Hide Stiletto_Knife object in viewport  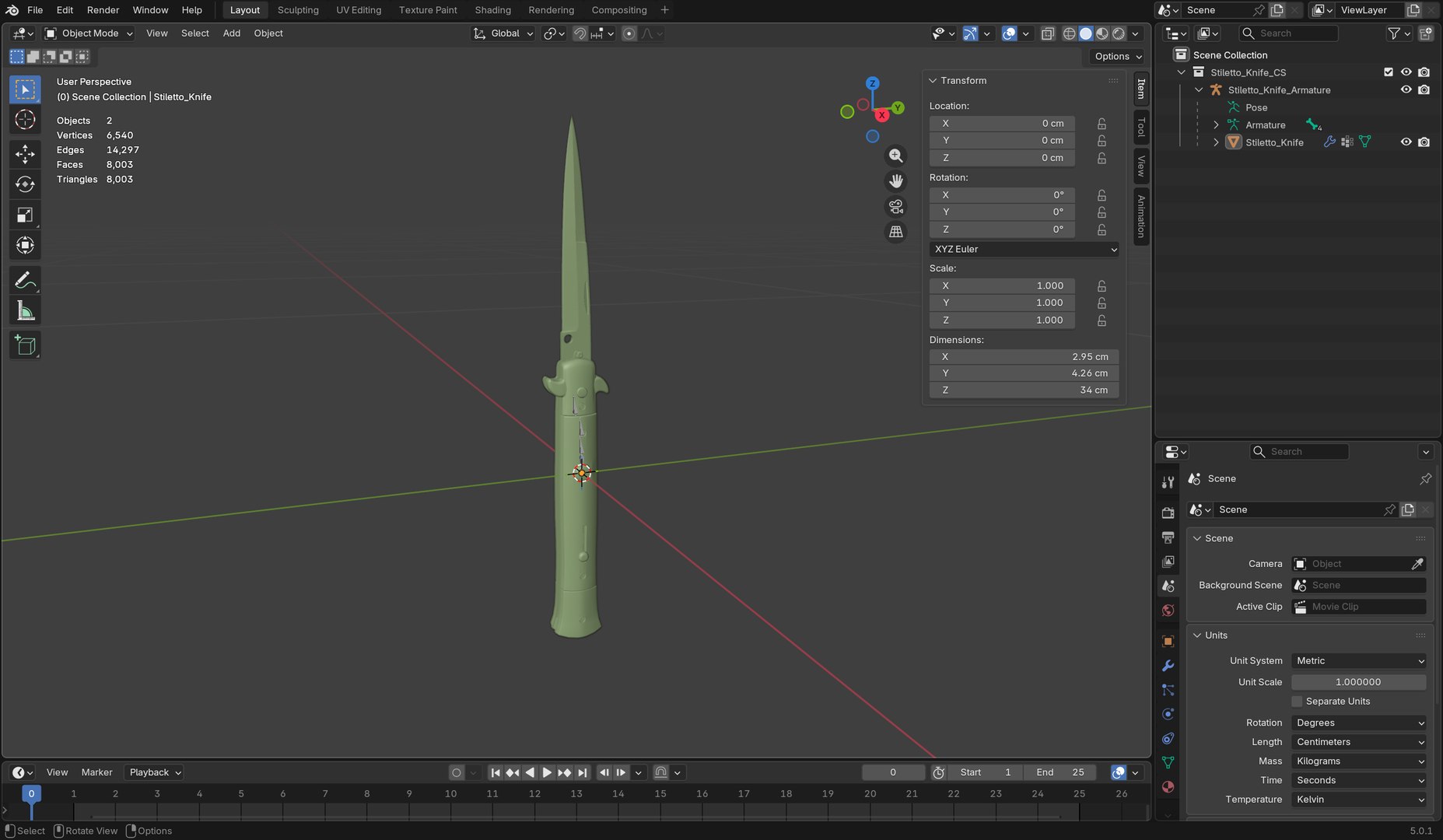(1406, 142)
